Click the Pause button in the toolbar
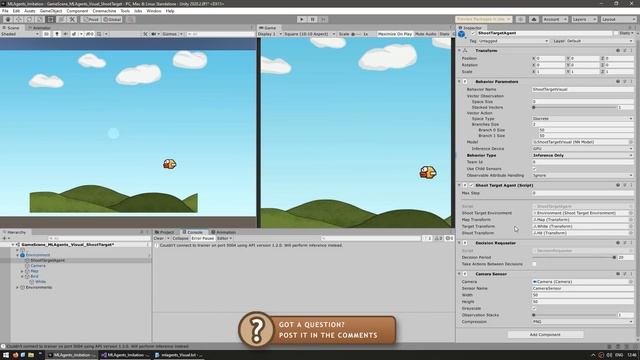Image resolution: width=640 pixels, height=360 pixels. pos(313,19)
